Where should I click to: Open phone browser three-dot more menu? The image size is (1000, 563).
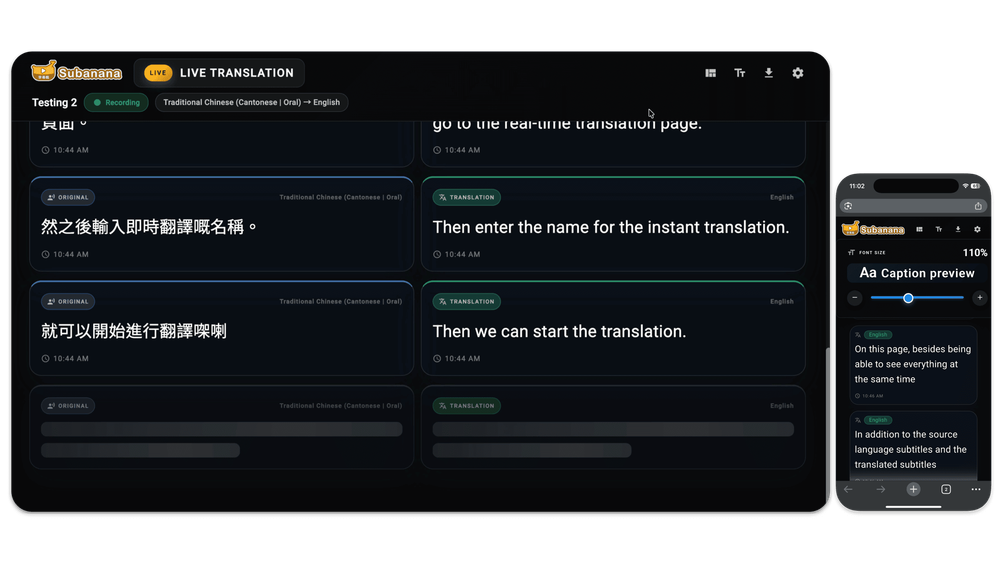976,489
